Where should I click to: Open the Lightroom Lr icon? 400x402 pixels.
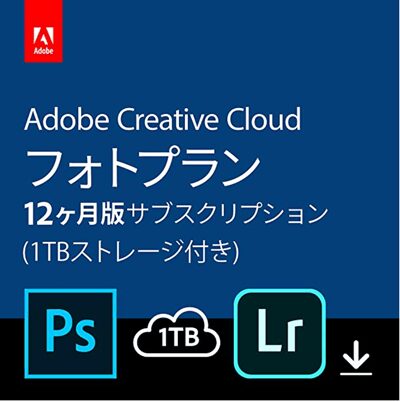click(280, 334)
